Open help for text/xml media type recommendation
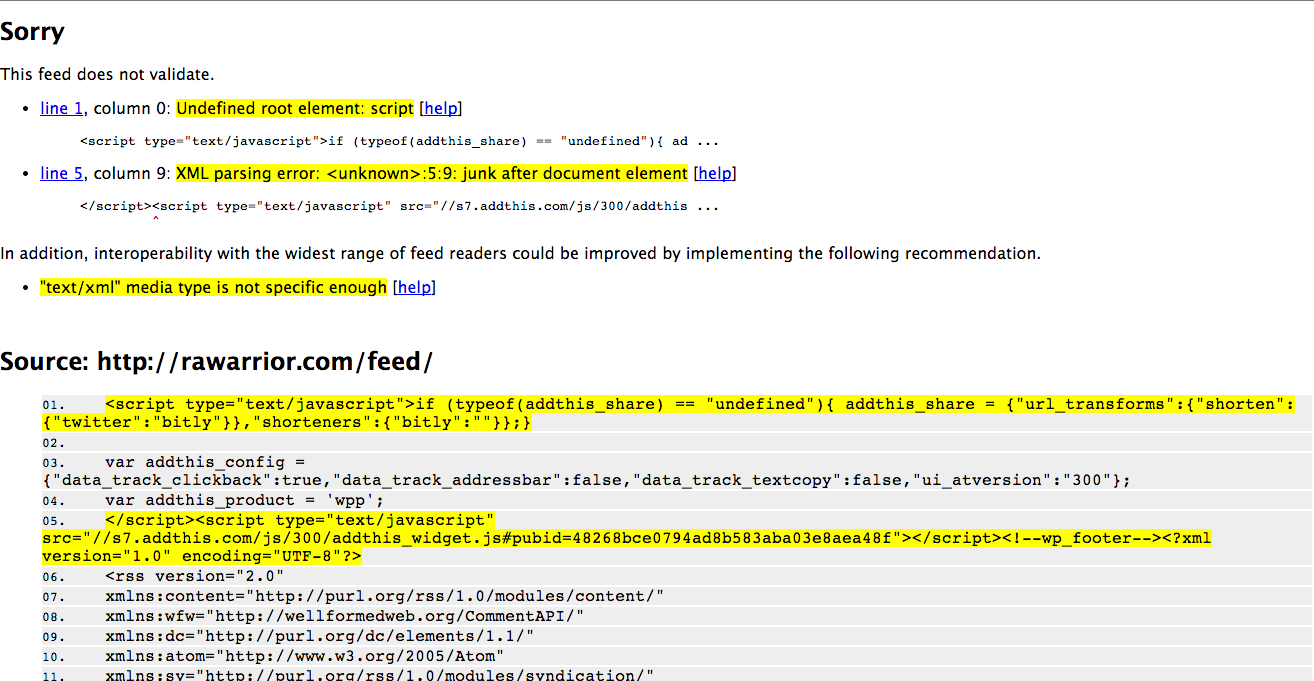The image size is (1314, 681). [414, 287]
